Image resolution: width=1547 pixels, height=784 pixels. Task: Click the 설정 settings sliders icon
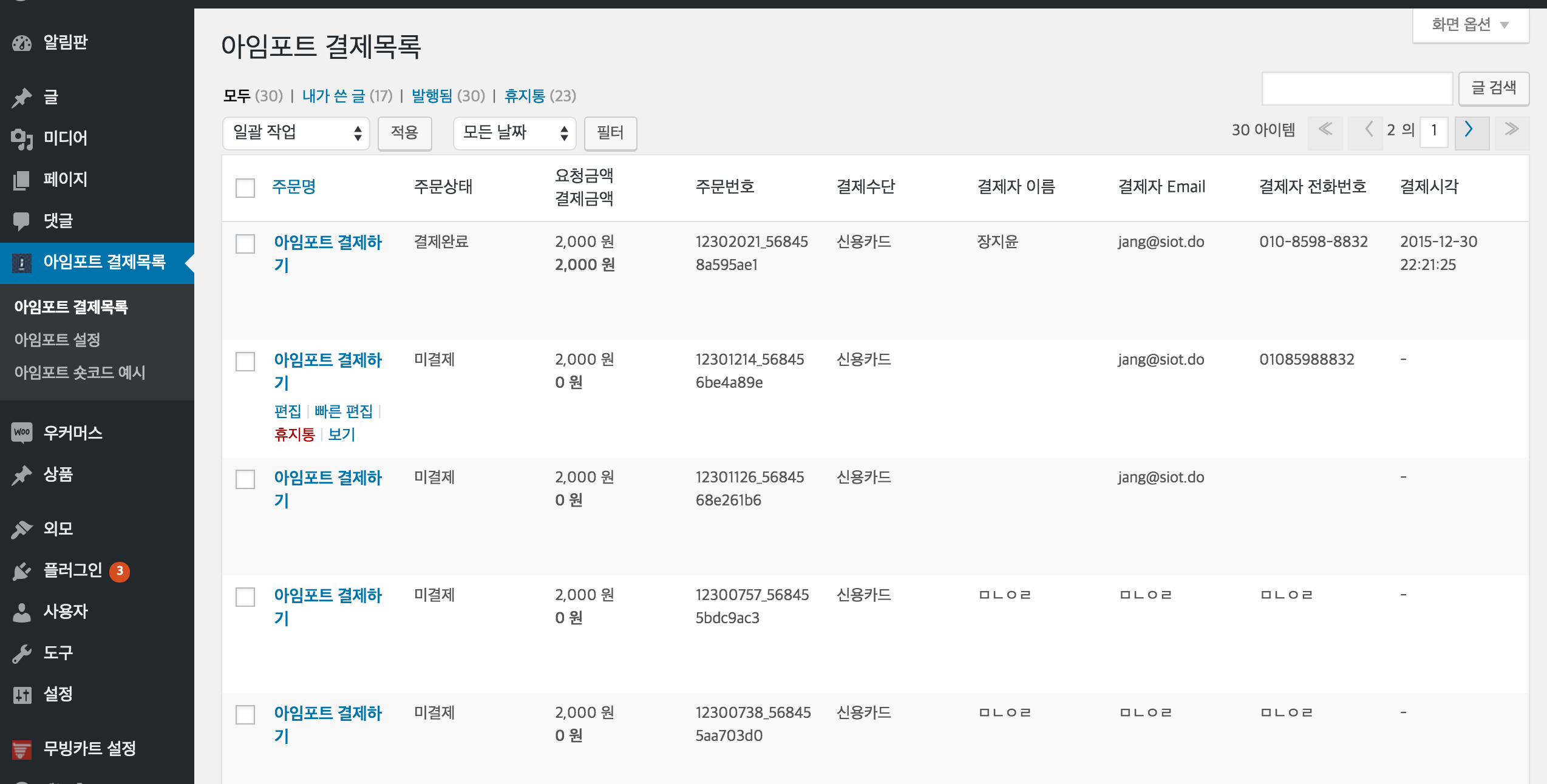pos(22,694)
